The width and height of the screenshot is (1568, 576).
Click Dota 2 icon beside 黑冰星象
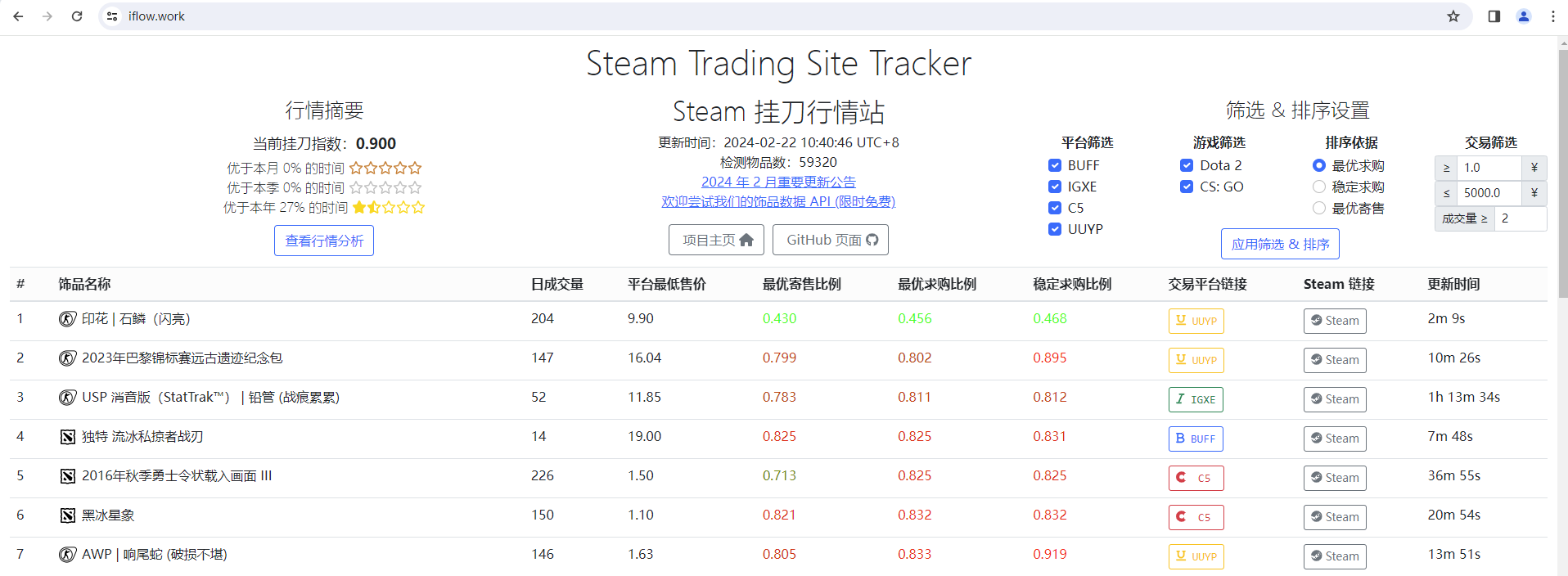[68, 515]
